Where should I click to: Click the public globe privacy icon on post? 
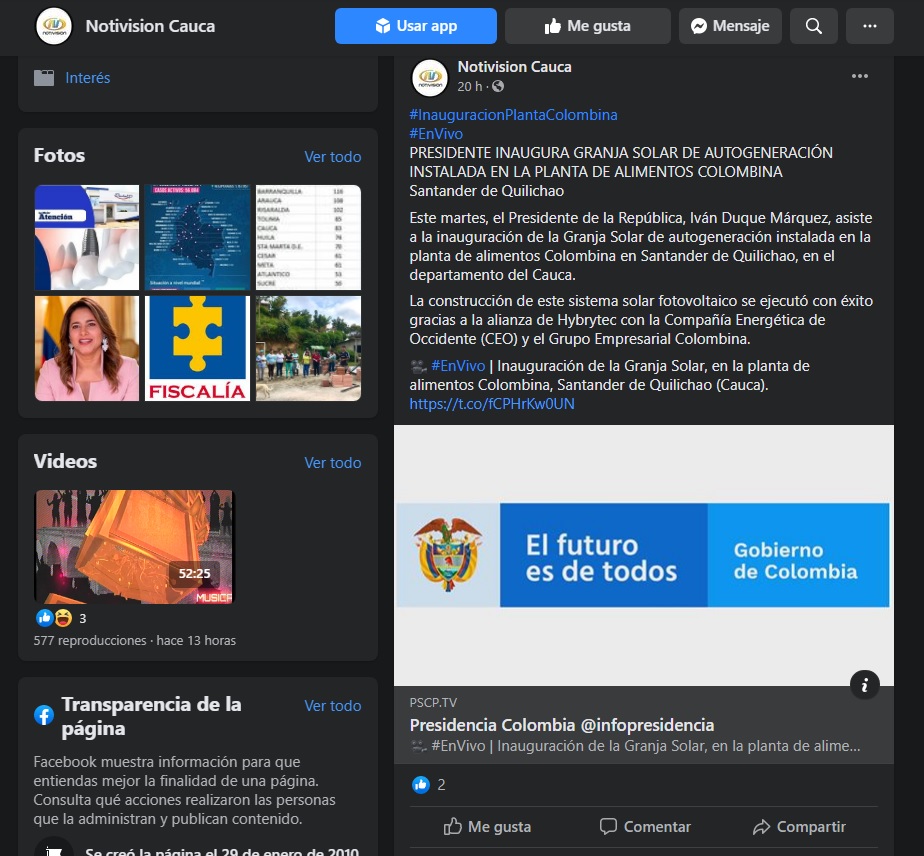pos(498,87)
